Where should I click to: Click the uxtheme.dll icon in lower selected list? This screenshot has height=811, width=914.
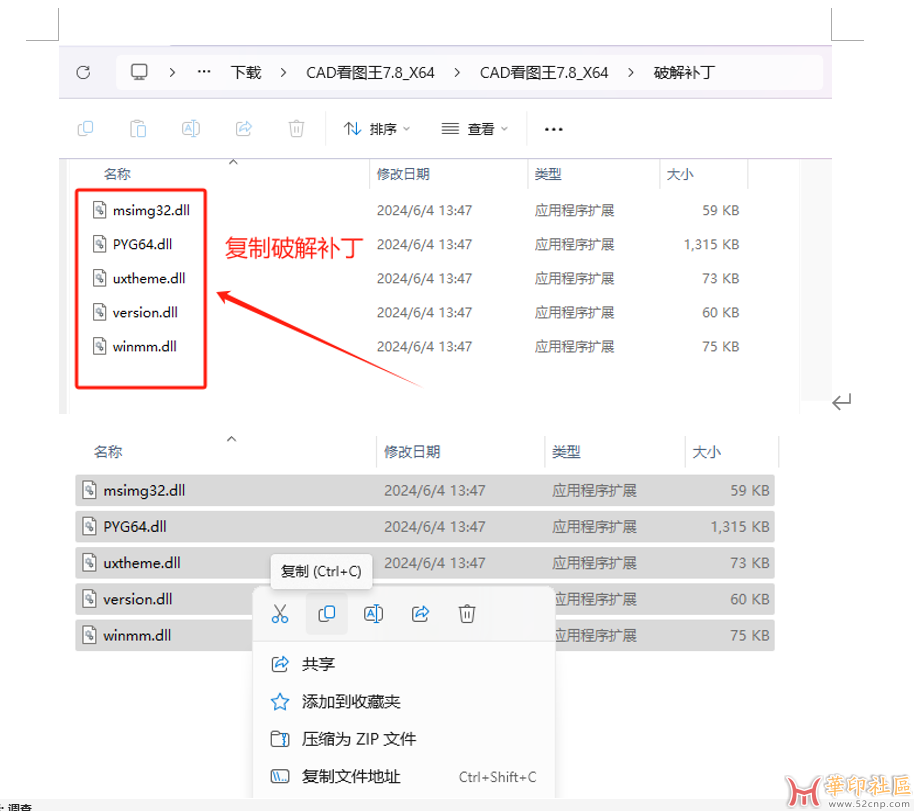[89, 563]
